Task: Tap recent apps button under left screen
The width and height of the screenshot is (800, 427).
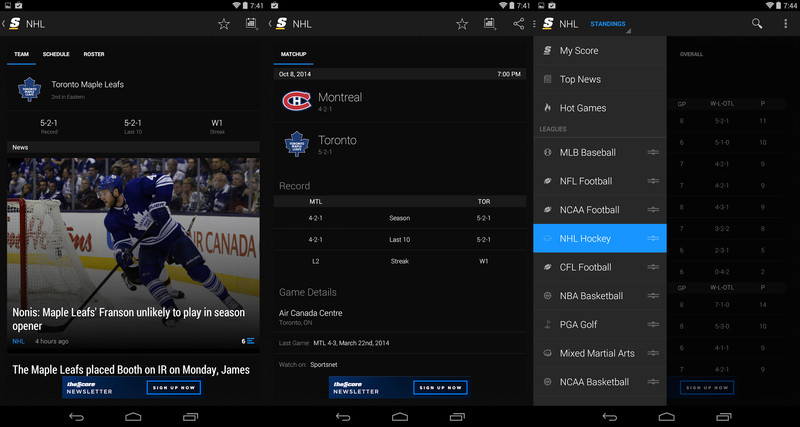Action: tap(190, 417)
